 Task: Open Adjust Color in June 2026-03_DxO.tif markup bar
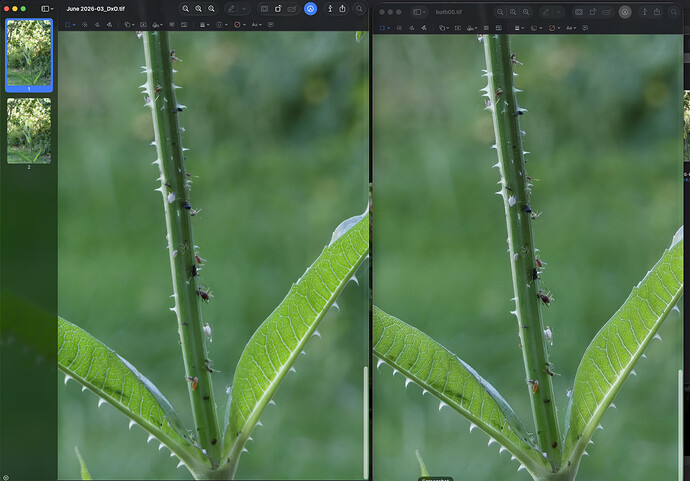(172, 25)
